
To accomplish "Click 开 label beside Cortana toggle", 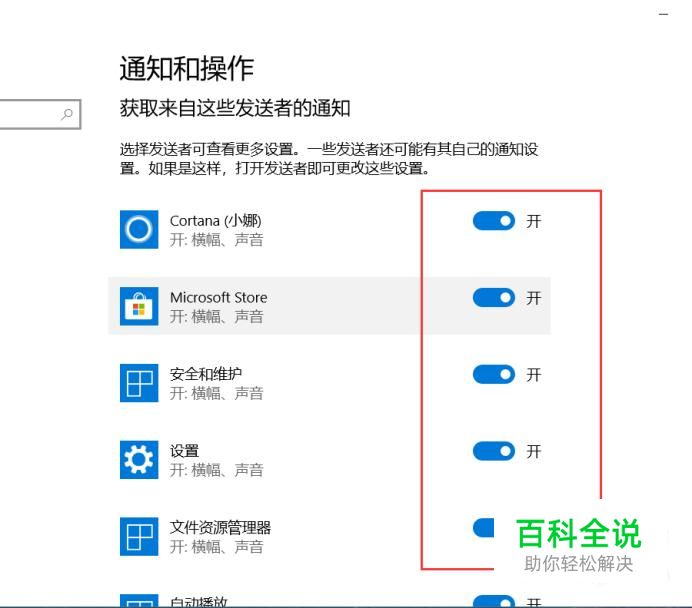I will tap(534, 221).
